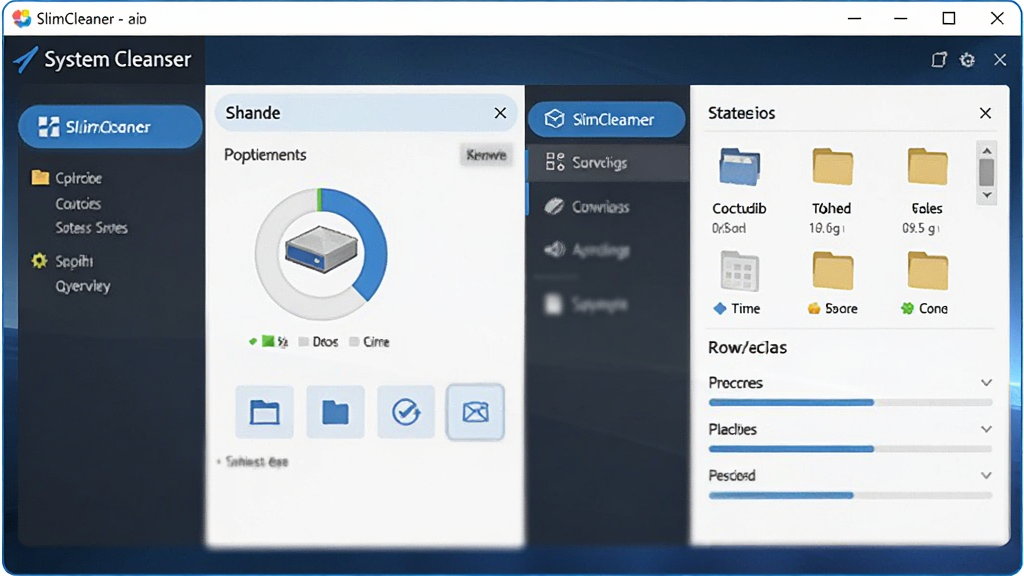Click the scrollbar up arrow in Stateeios
1024x576 pixels.
click(987, 151)
